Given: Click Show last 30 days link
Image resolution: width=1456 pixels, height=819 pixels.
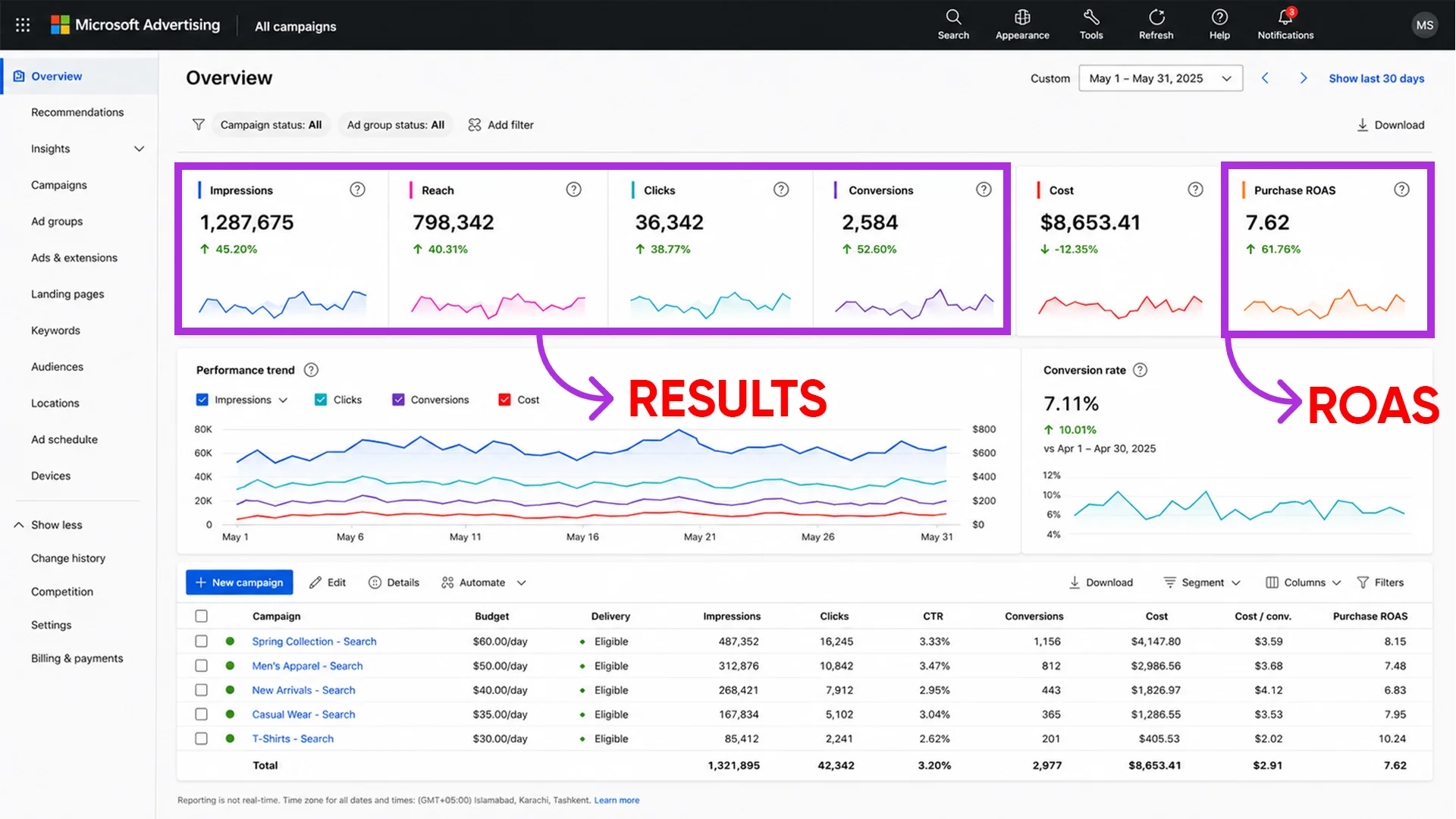Looking at the screenshot, I should coord(1376,78).
